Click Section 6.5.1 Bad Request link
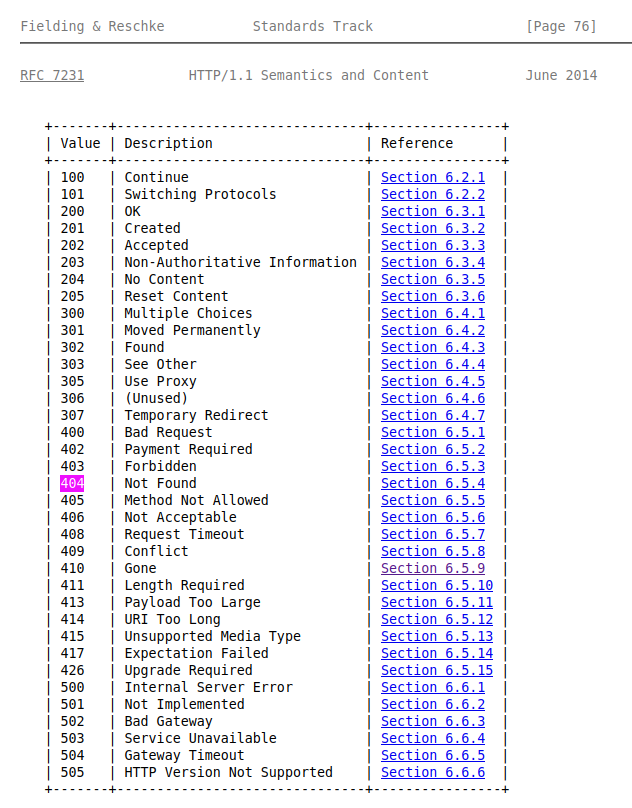Viewport: 632px width, 808px height. [433, 432]
